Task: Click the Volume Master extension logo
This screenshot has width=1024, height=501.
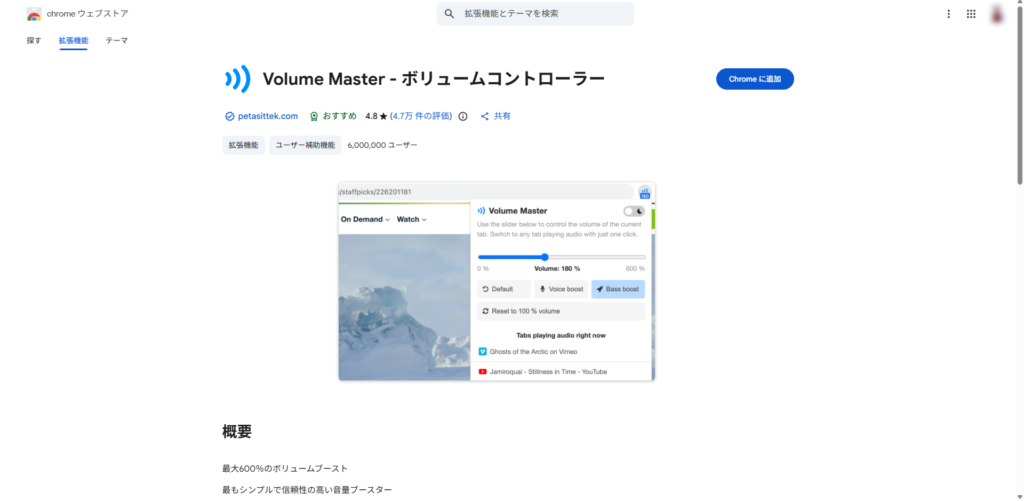Action: coord(237,79)
